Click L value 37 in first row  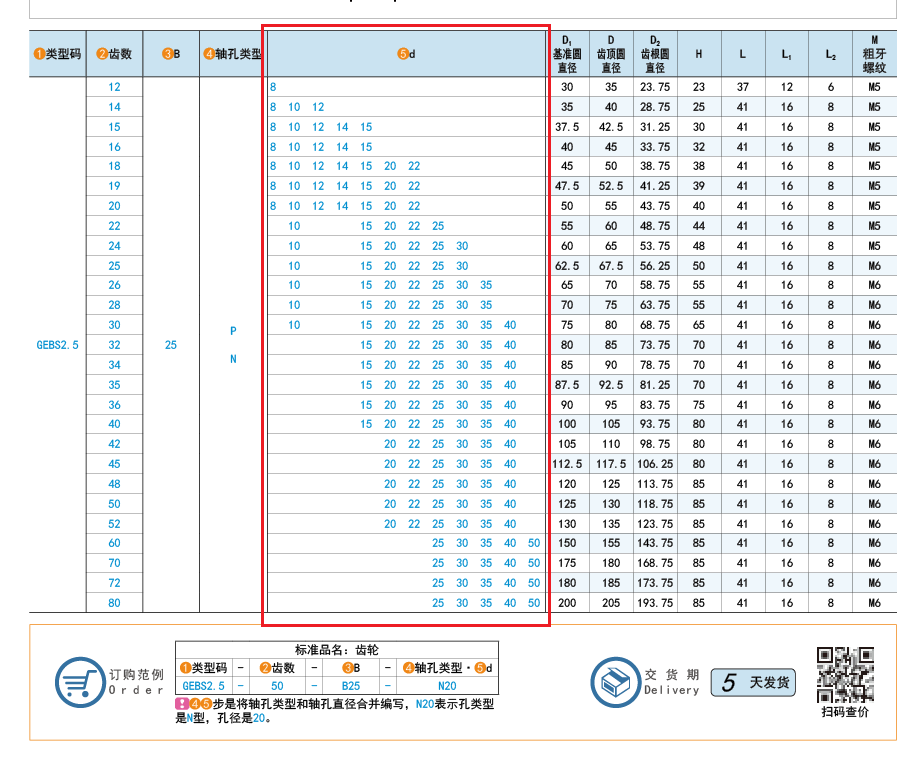pyautogui.click(x=743, y=87)
